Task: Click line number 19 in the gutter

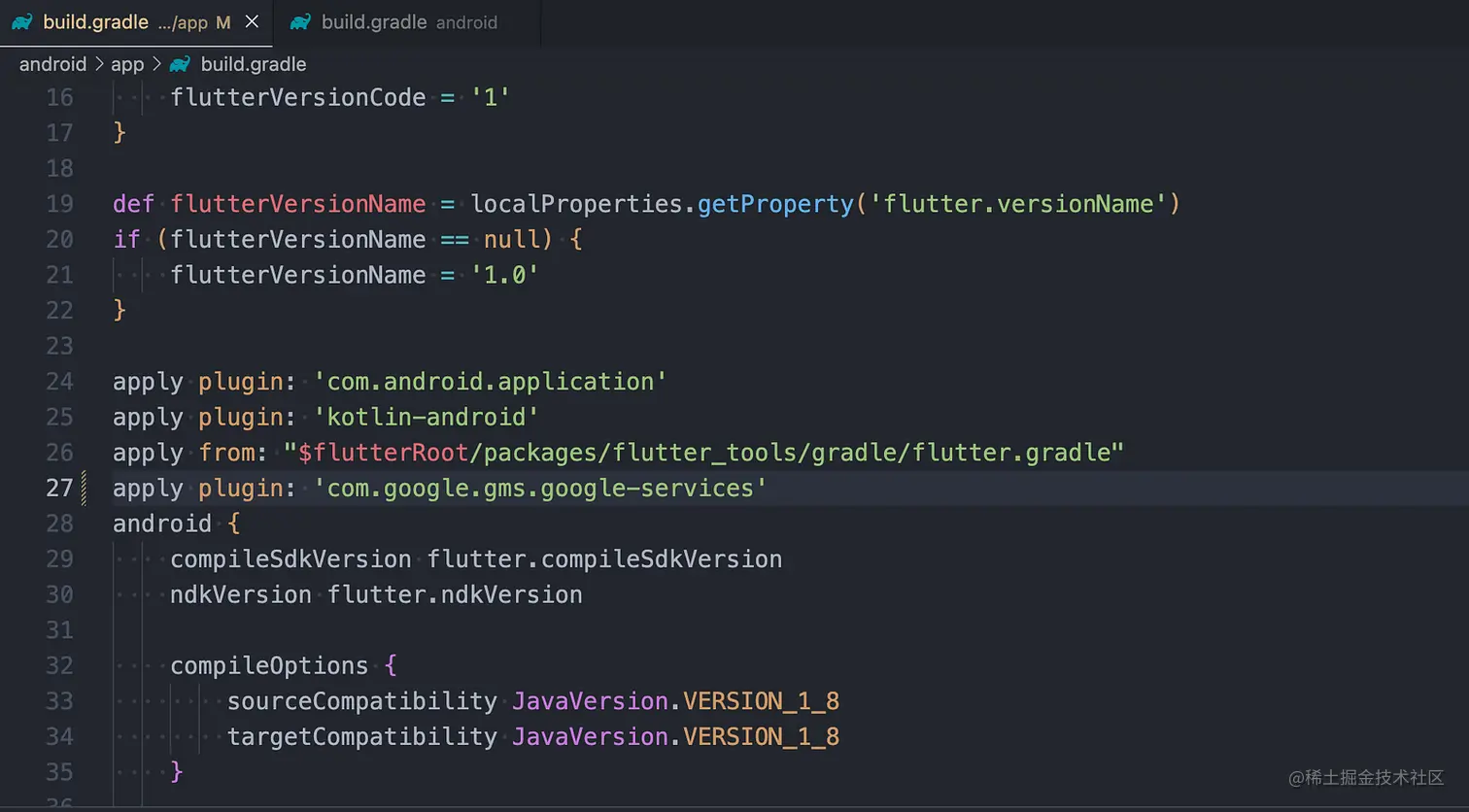Action: (59, 203)
